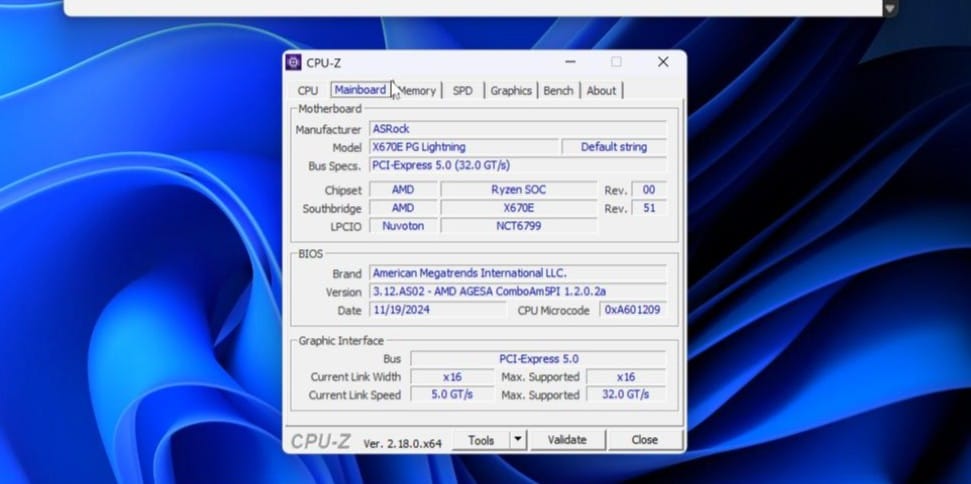Click the Graphic Interface Bus PCI-Express 5.0 field
Screen dimensions: 971x484
[538, 359]
